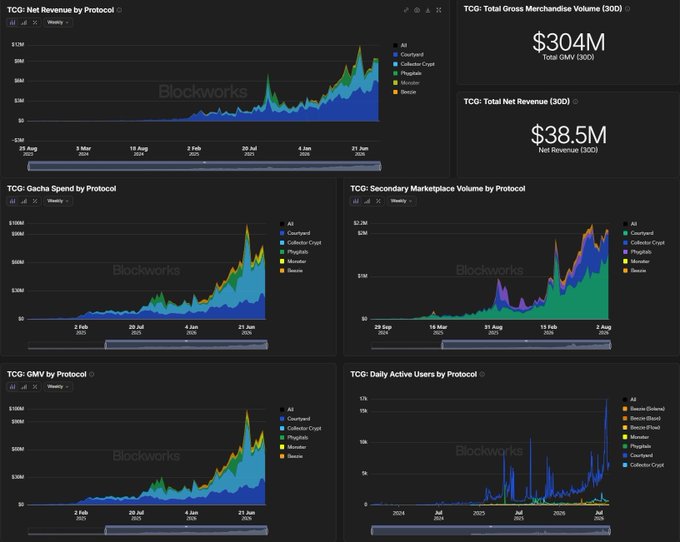Toggle Beezie (Base) in Daily Active Users legend
The width and height of the screenshot is (680, 542).
click(x=642, y=418)
